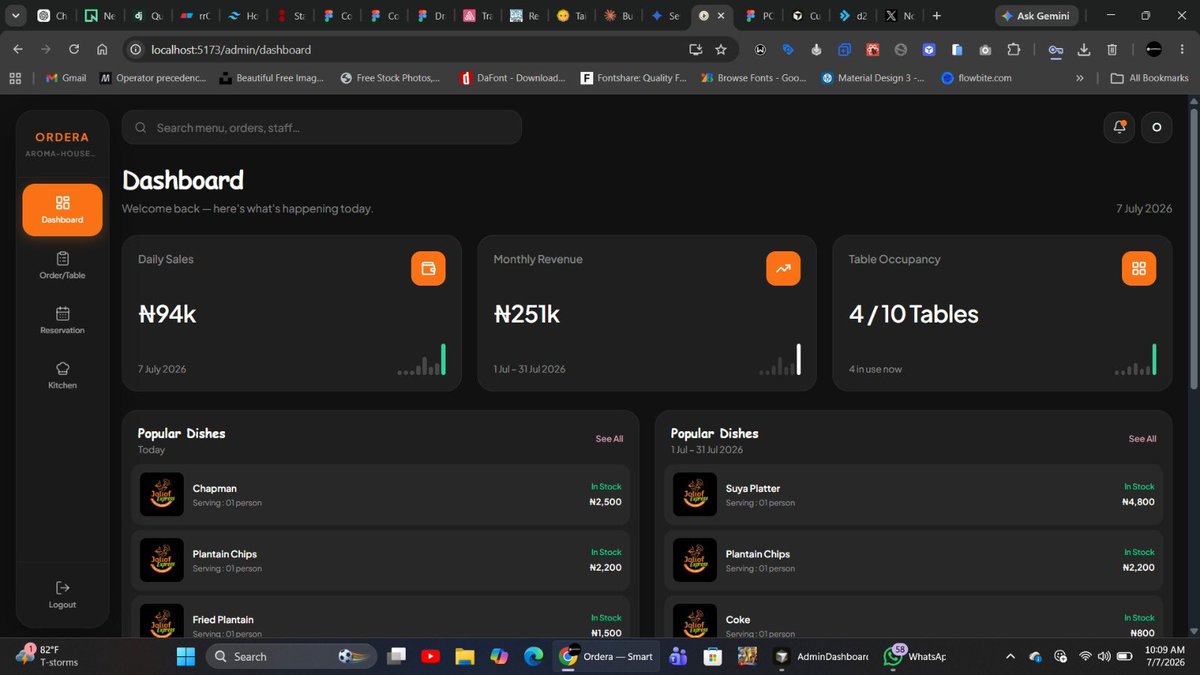Open Windows Start menu

coord(185,656)
